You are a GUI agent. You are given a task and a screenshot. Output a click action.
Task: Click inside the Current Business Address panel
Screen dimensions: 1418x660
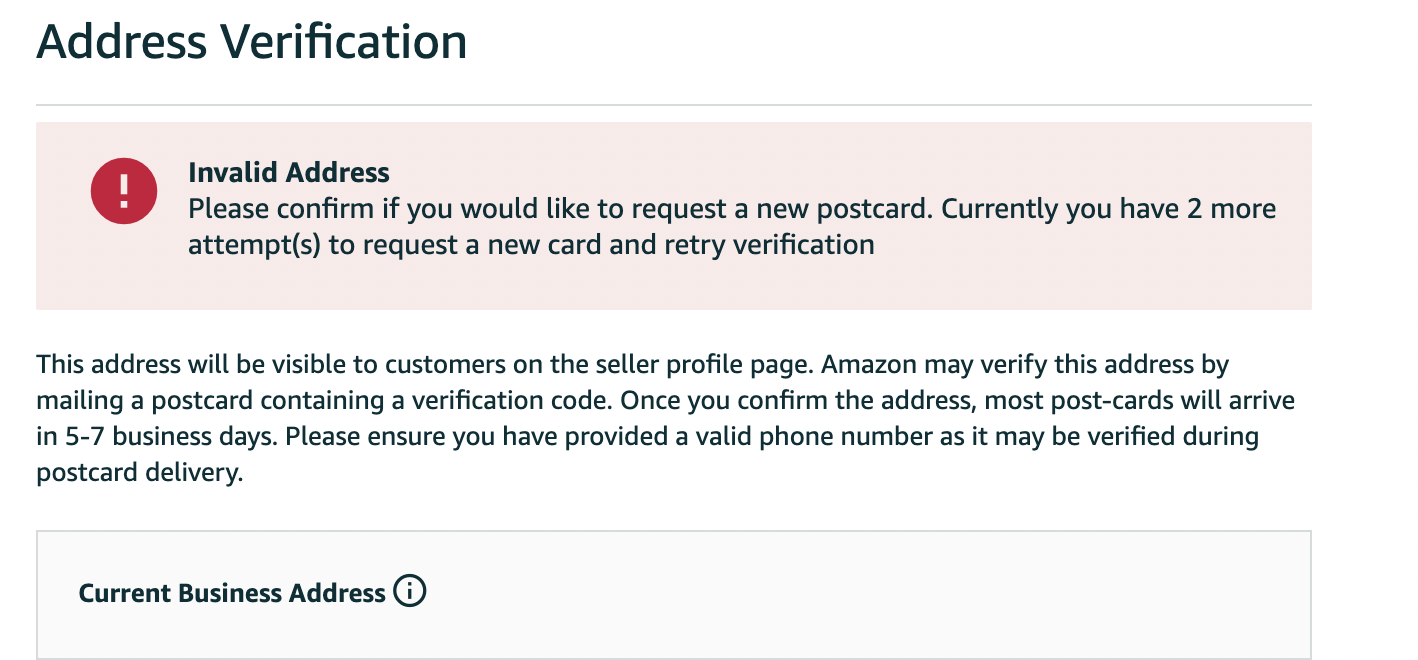coord(674,595)
